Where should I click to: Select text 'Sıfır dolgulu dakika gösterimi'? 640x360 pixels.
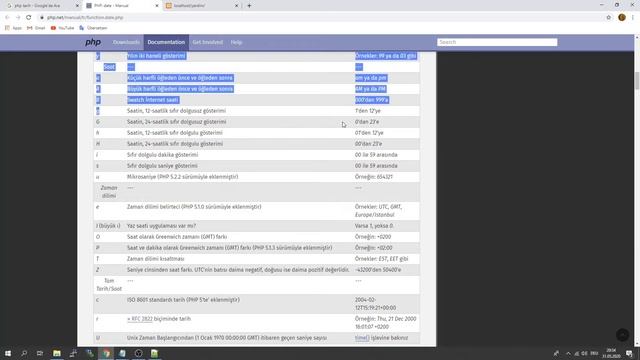[x=162, y=155]
